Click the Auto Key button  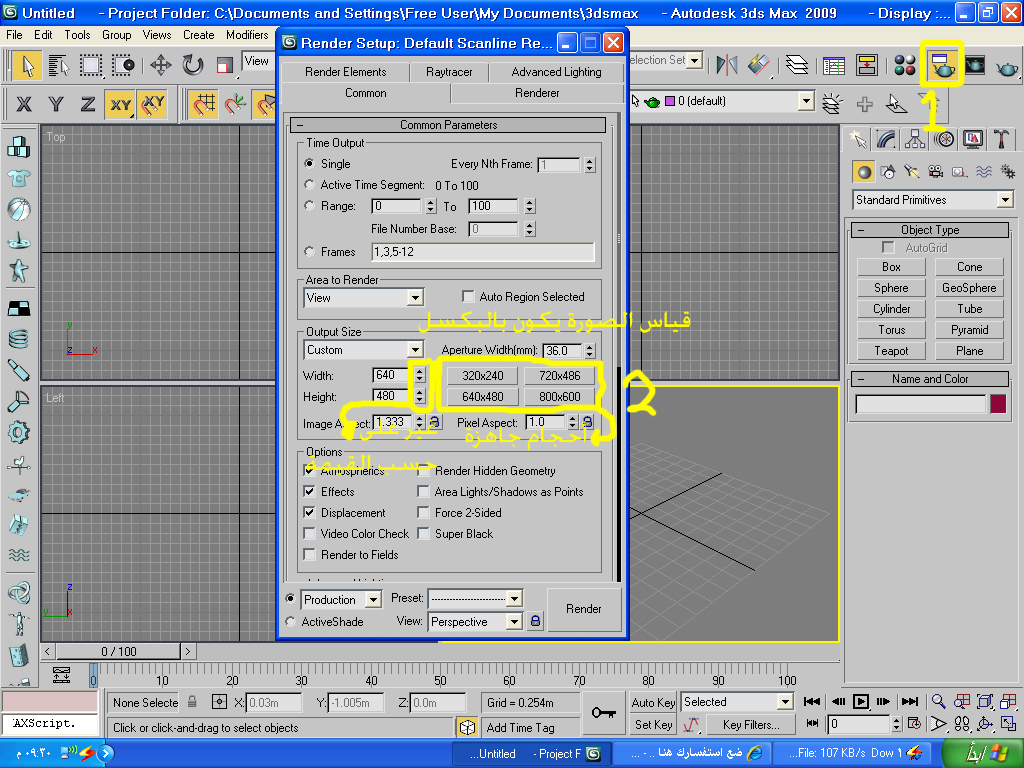(x=653, y=702)
